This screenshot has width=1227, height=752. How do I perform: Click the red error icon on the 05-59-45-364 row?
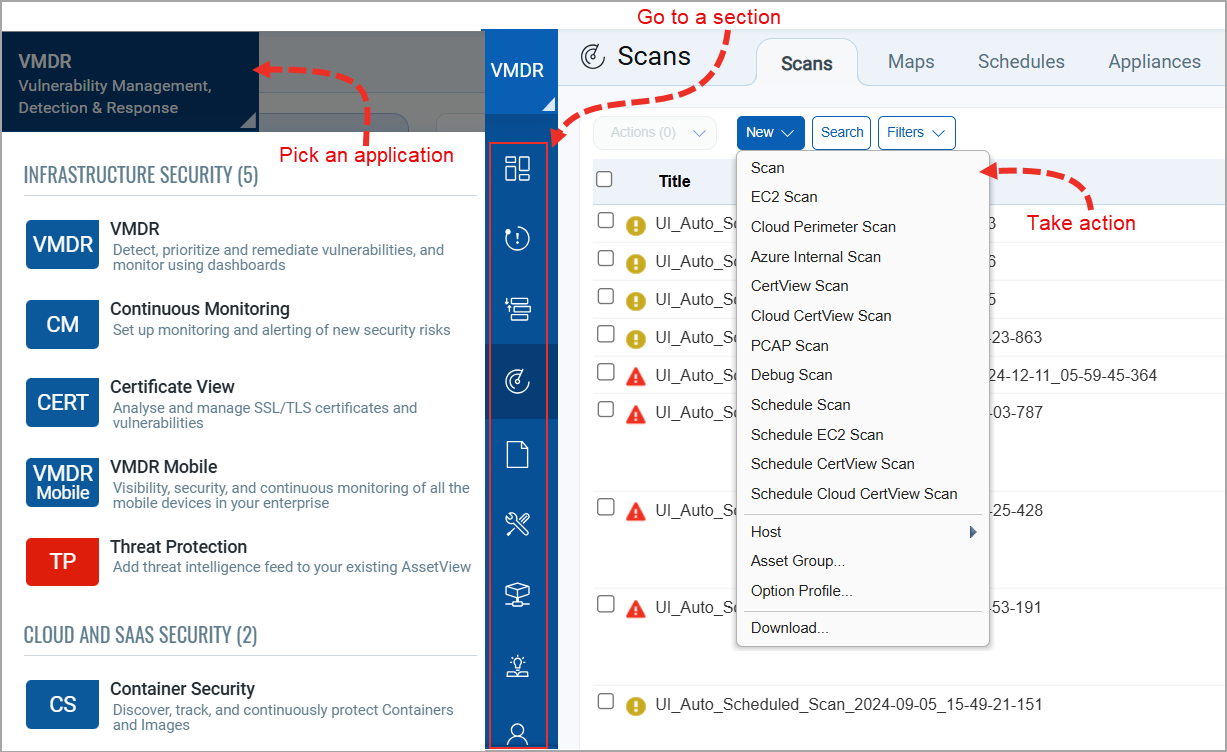(x=635, y=377)
